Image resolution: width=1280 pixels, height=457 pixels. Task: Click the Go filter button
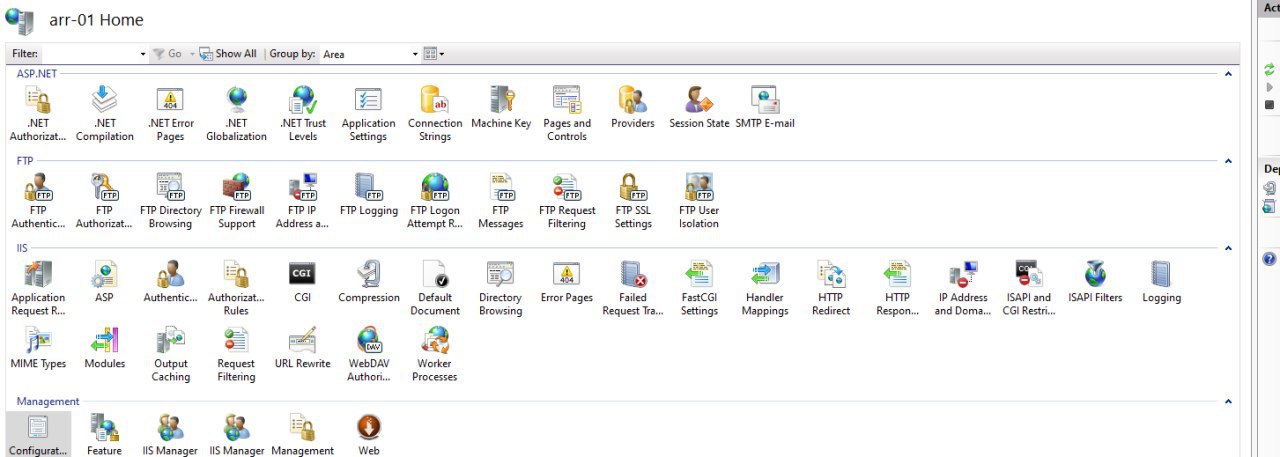(x=168, y=54)
